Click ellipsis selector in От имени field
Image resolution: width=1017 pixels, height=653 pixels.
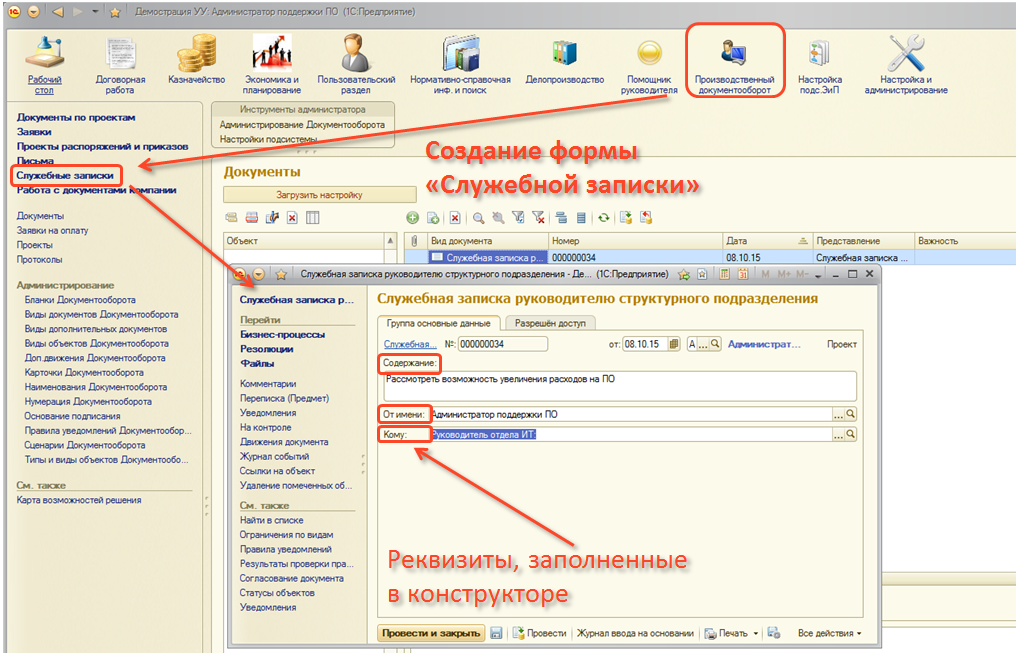837,413
